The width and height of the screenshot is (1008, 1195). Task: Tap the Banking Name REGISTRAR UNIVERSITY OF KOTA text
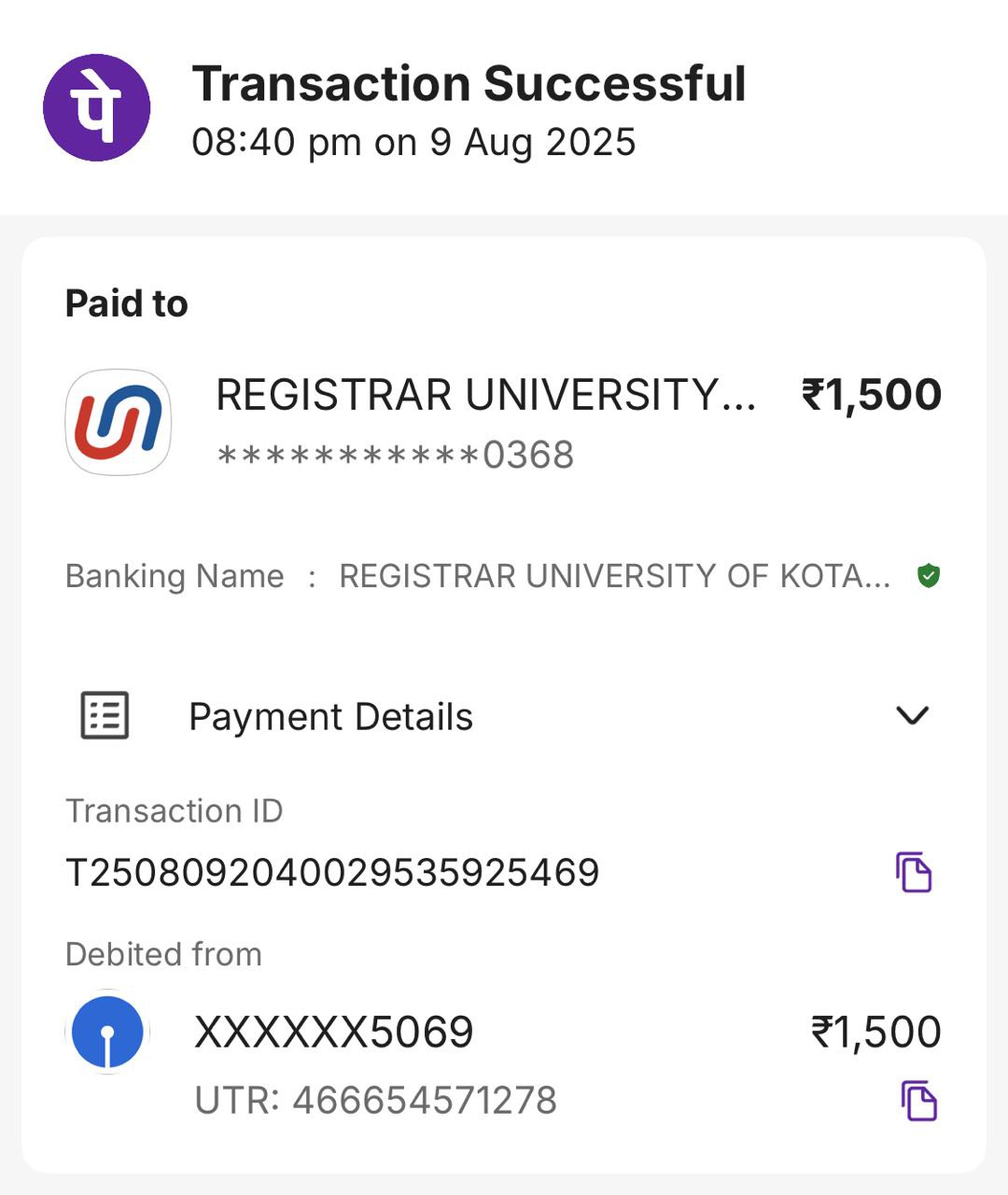[614, 576]
